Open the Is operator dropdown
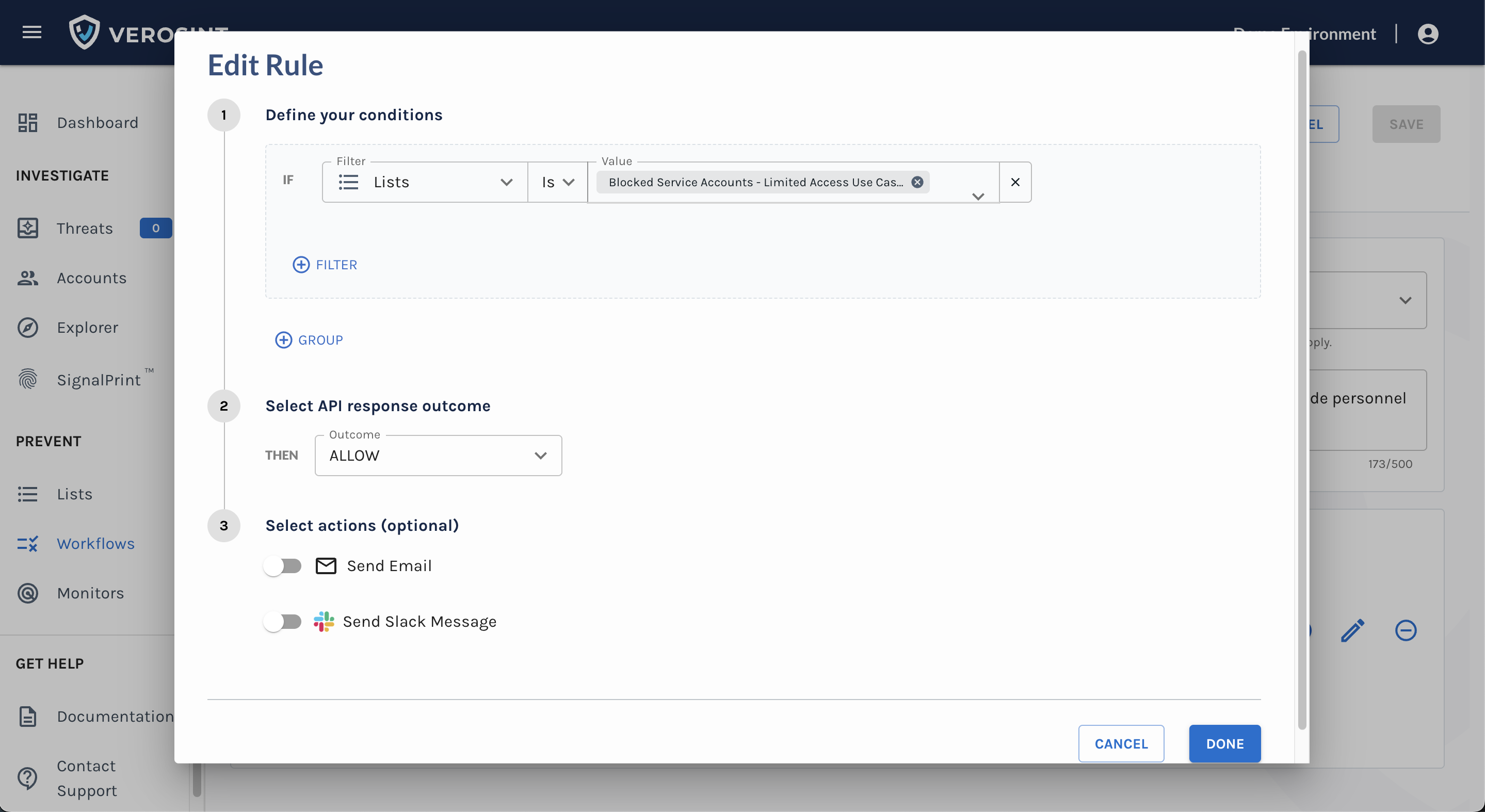Screen dimensions: 1485x812 point(557,182)
